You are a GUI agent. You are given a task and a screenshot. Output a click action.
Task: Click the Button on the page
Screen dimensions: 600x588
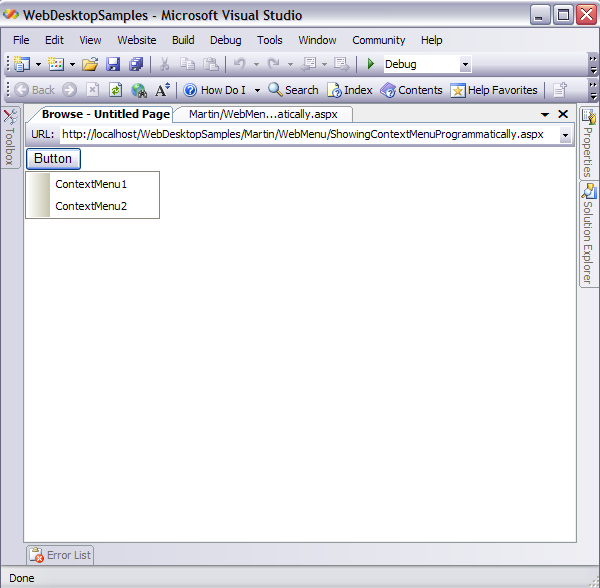[x=53, y=158]
